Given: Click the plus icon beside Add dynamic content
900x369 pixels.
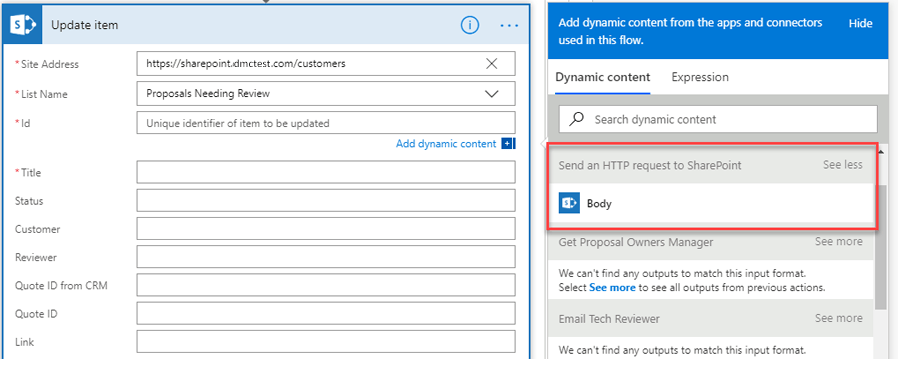Looking at the screenshot, I should point(509,143).
